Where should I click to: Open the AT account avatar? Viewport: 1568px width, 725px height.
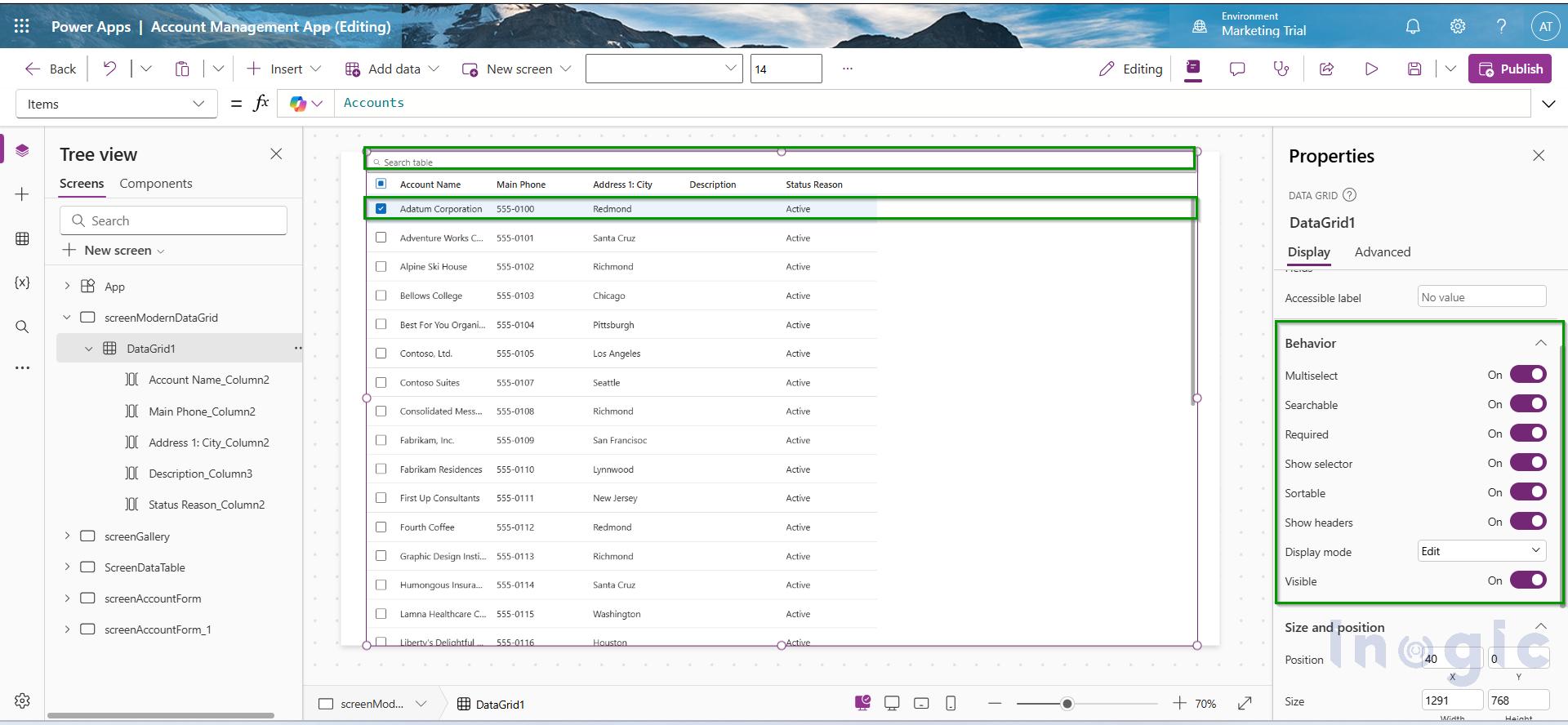click(1545, 26)
